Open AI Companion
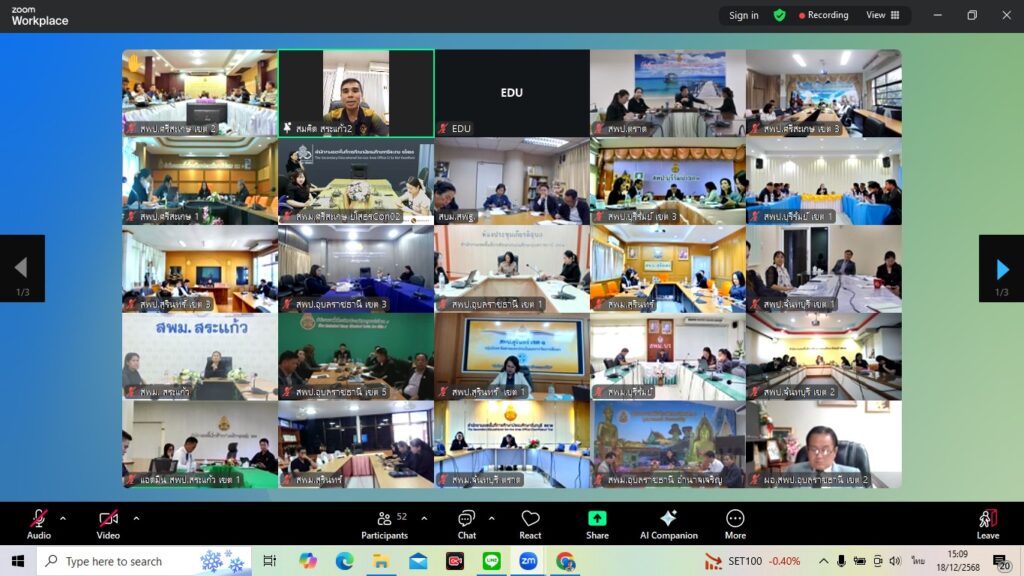This screenshot has width=1024, height=576. pos(668,524)
